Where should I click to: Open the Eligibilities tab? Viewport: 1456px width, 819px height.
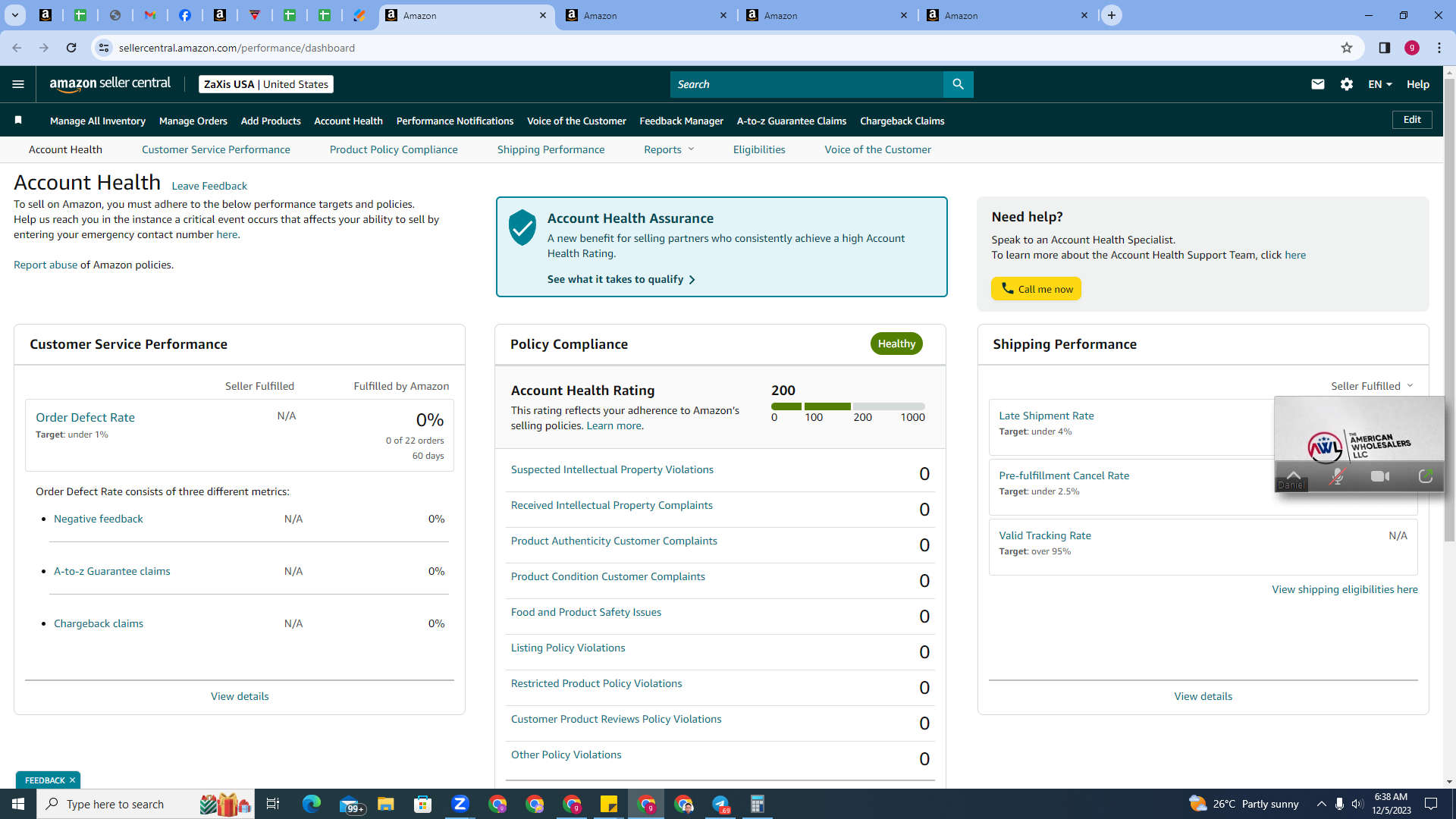coord(759,149)
